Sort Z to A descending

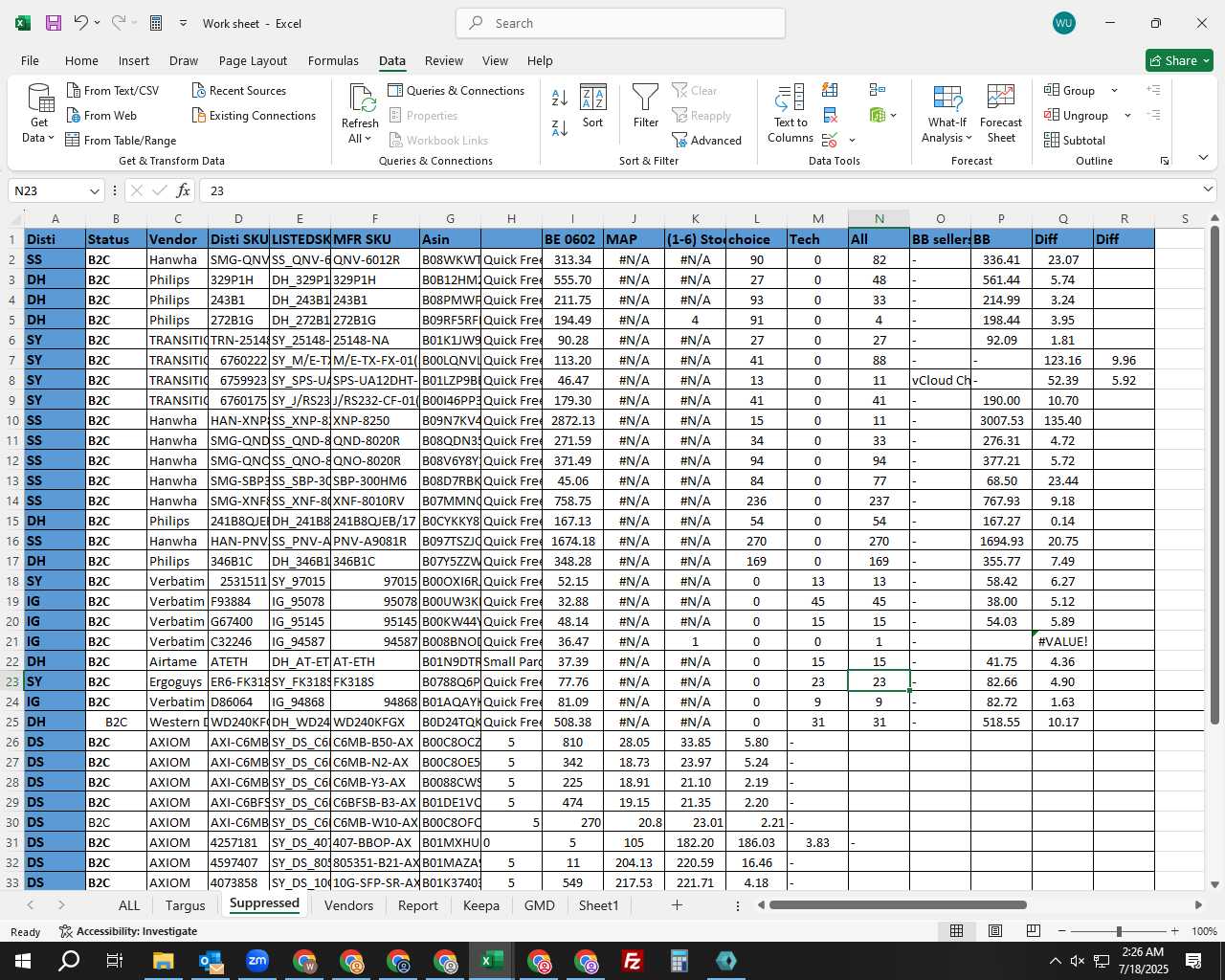coord(560,127)
